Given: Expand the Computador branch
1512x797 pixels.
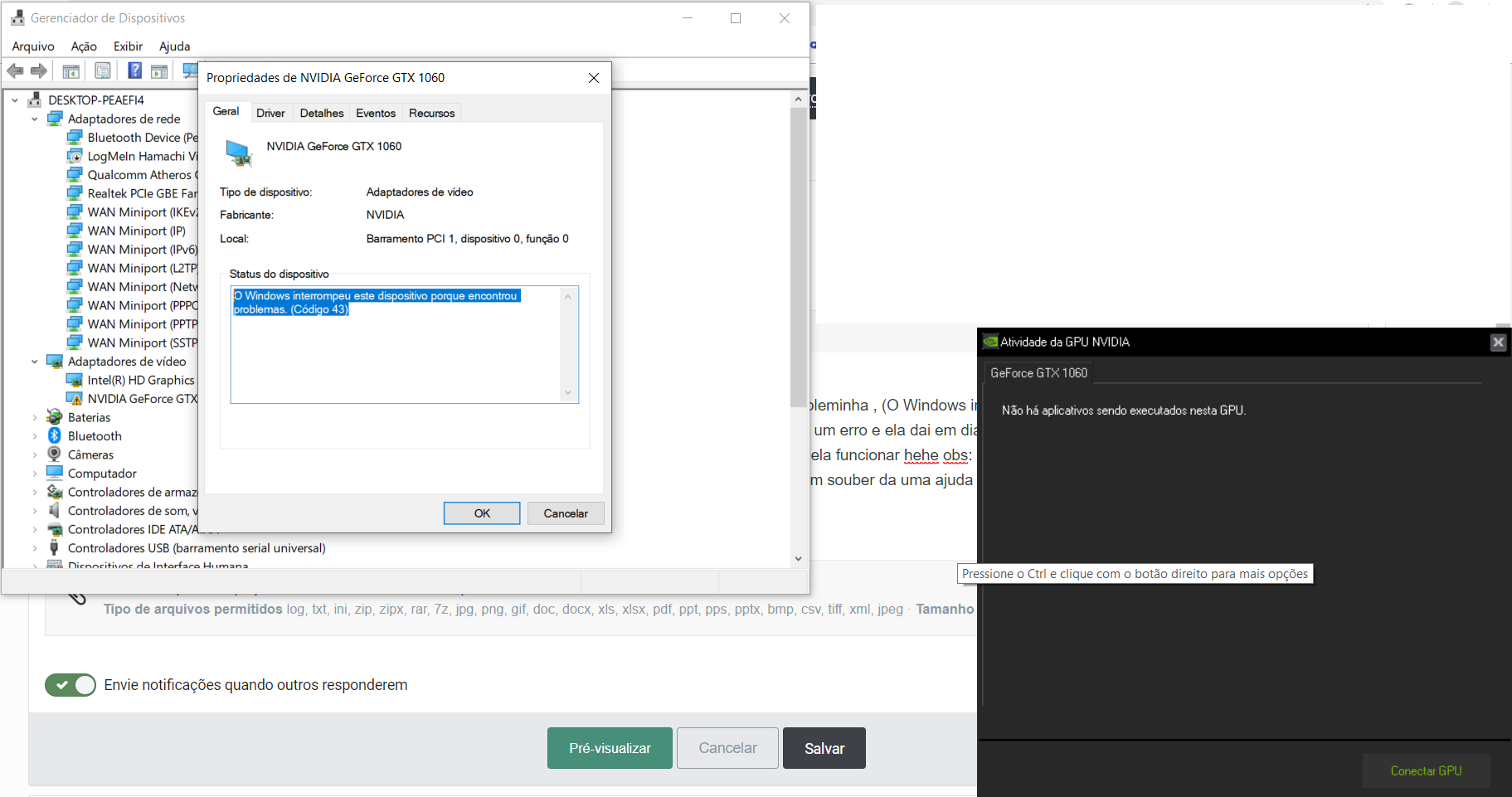Looking at the screenshot, I should (35, 474).
